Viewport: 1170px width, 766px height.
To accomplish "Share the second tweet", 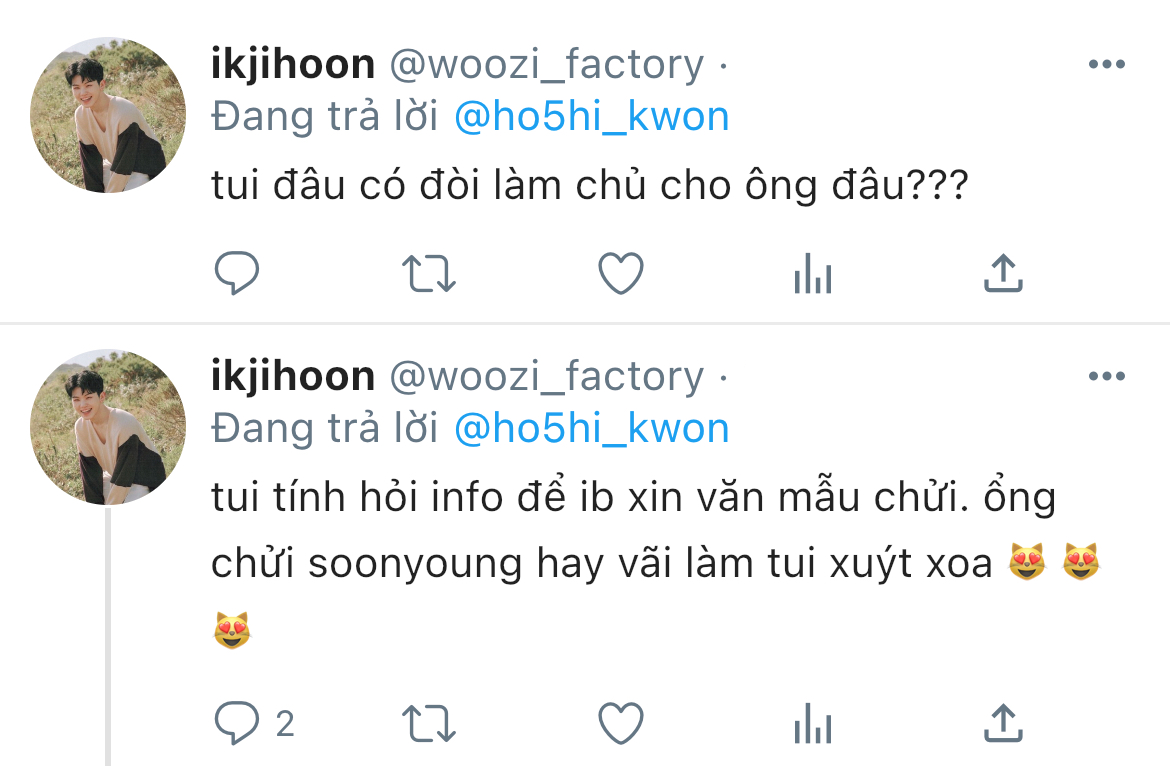I will coord(1003,722).
